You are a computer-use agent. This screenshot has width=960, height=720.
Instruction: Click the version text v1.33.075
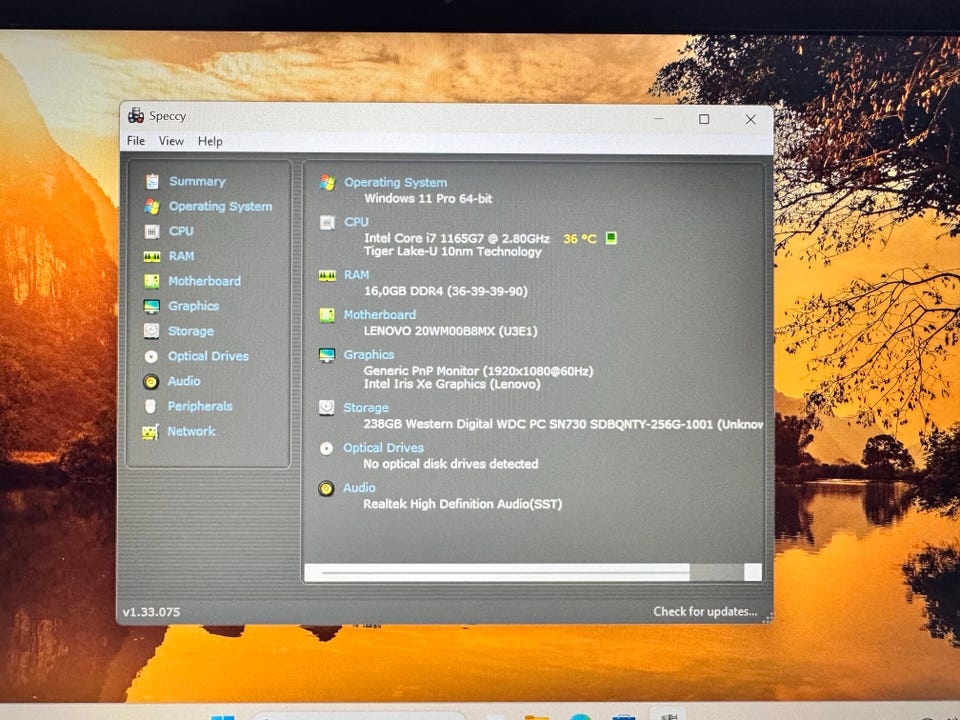point(151,612)
